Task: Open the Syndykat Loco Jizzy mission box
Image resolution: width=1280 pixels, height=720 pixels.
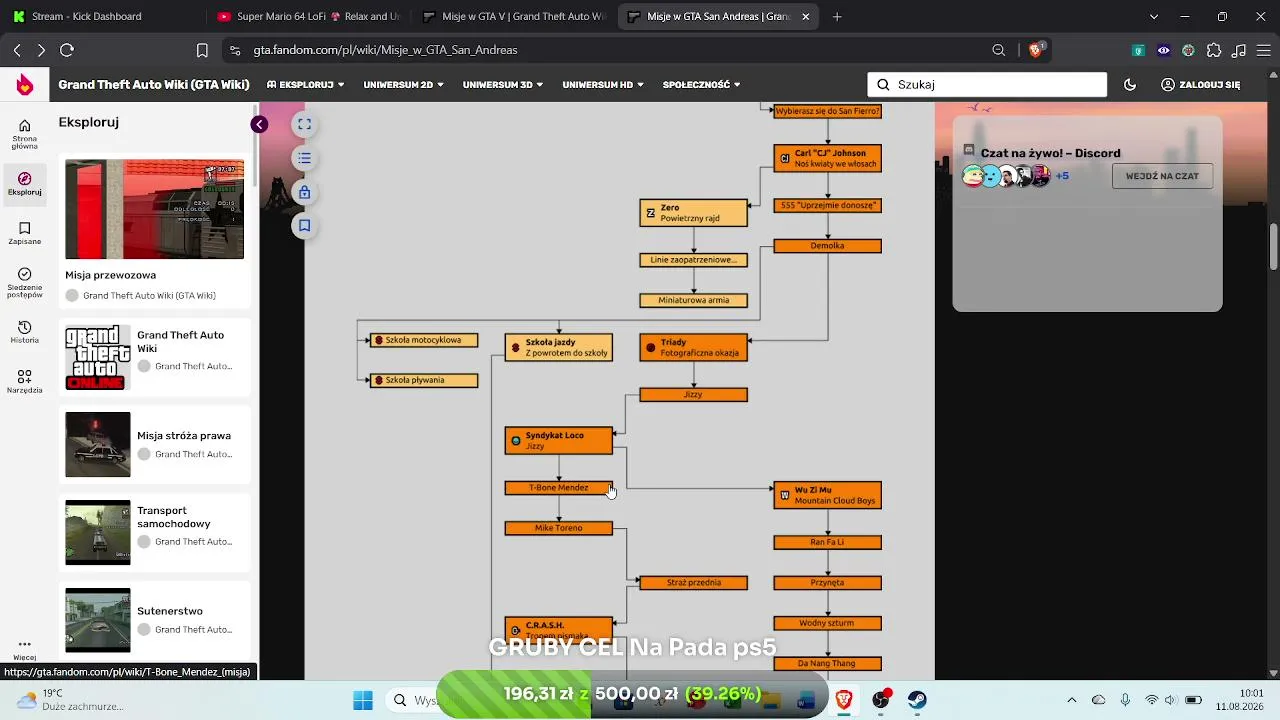Action: point(559,441)
